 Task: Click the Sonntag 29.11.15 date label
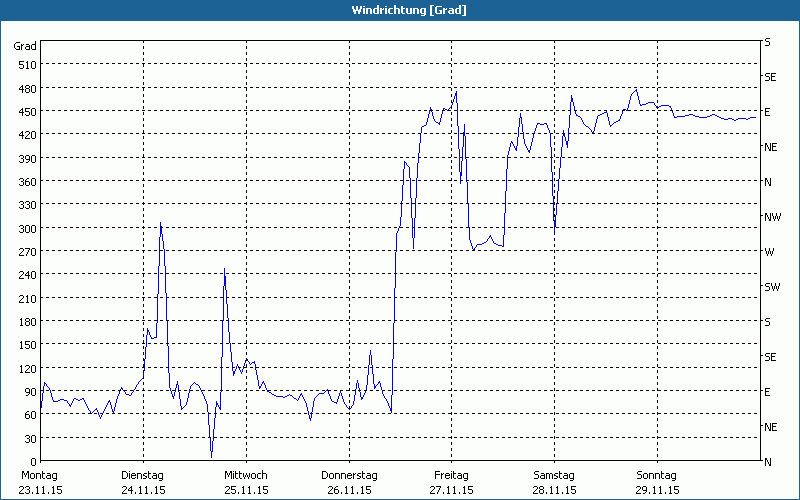point(657,482)
